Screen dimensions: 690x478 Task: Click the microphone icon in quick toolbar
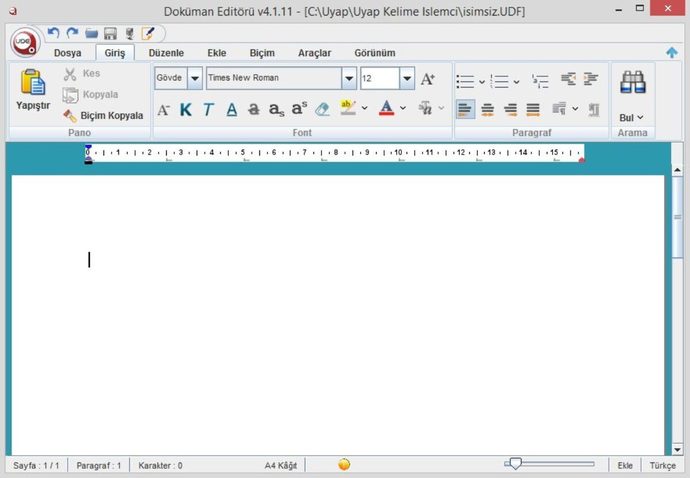click(129, 33)
